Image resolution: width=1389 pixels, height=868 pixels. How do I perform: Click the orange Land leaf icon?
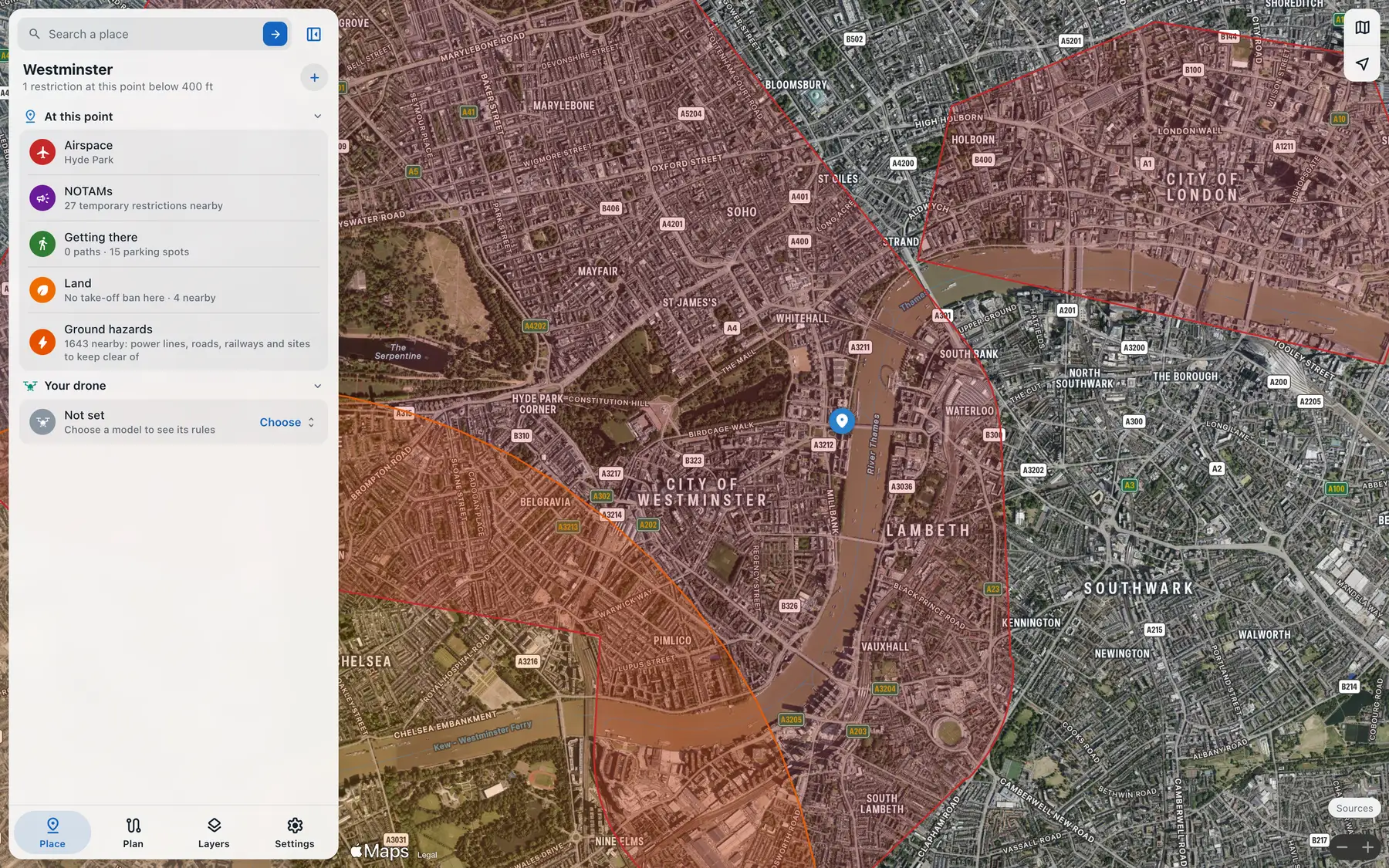pyautogui.click(x=42, y=290)
